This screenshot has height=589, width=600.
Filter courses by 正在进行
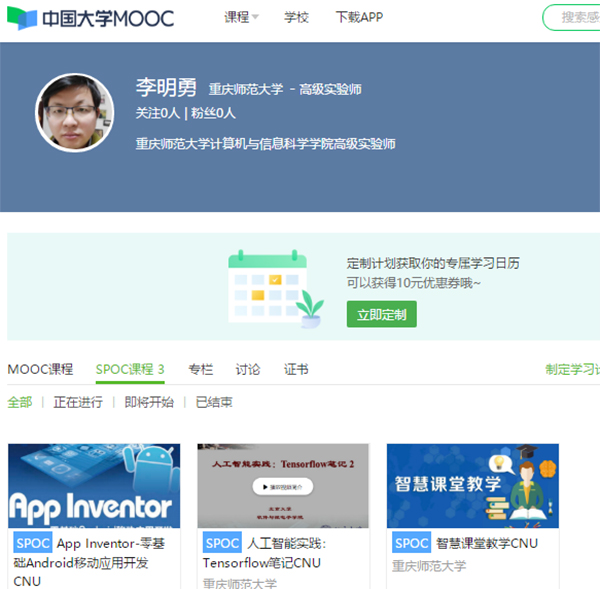click(78, 402)
